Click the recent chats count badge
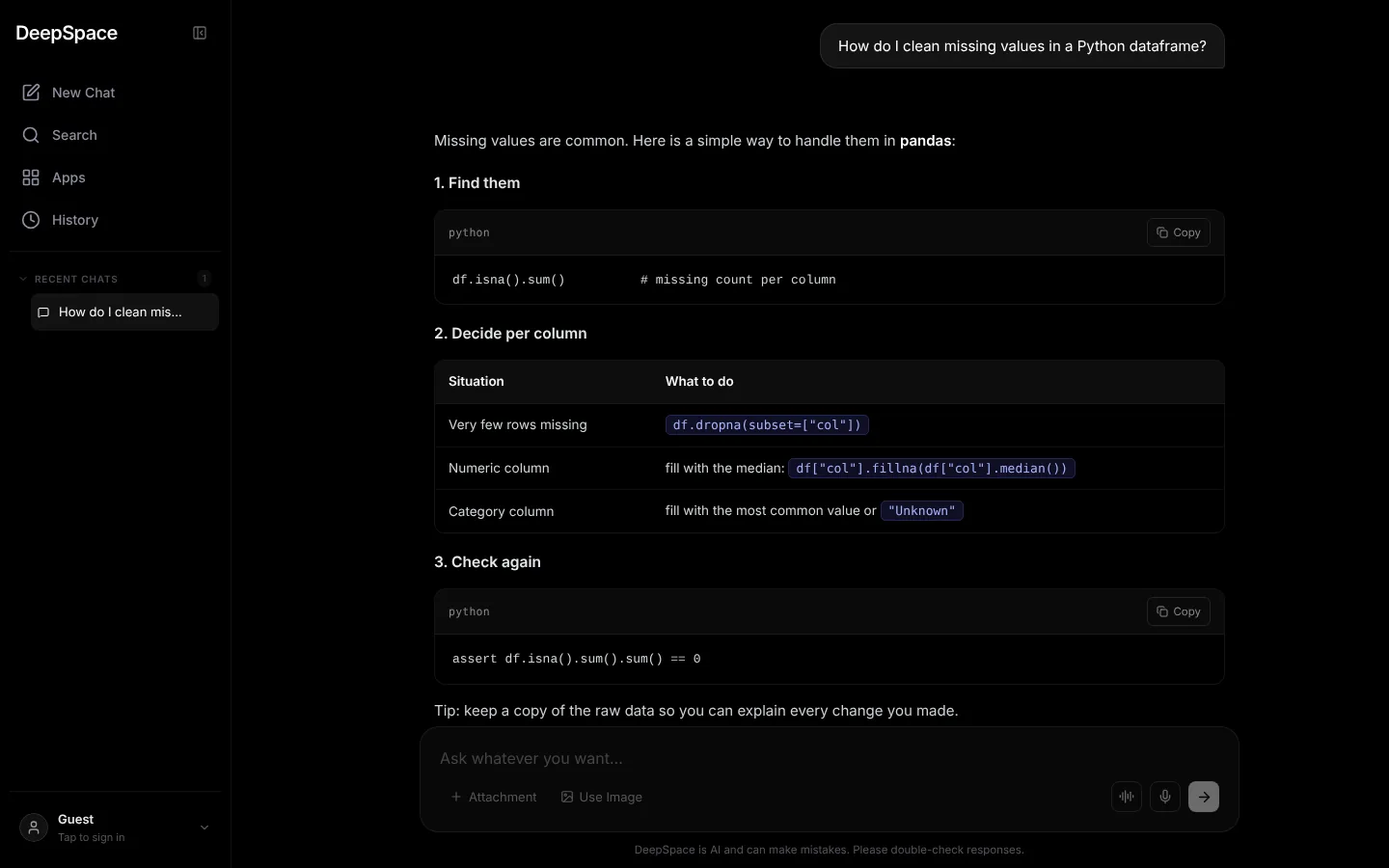Viewport: 1389px width, 868px height. coord(204,279)
